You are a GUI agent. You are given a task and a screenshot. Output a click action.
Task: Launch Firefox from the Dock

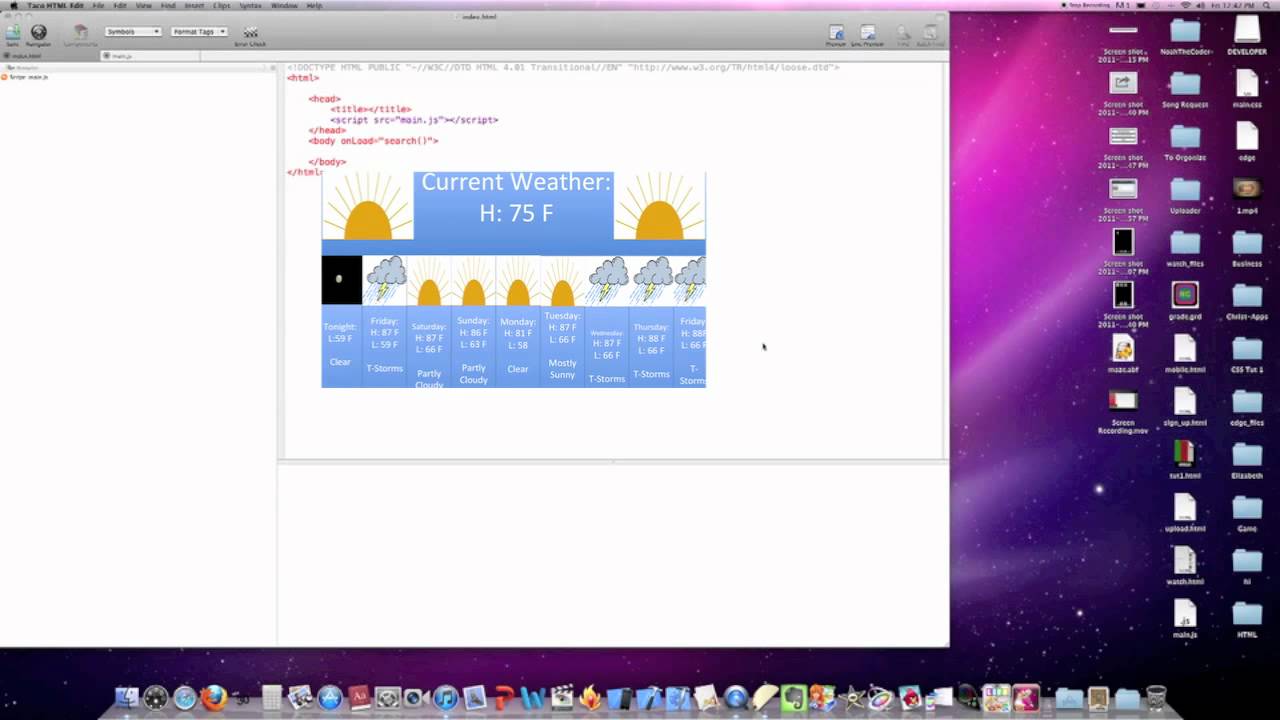213,698
